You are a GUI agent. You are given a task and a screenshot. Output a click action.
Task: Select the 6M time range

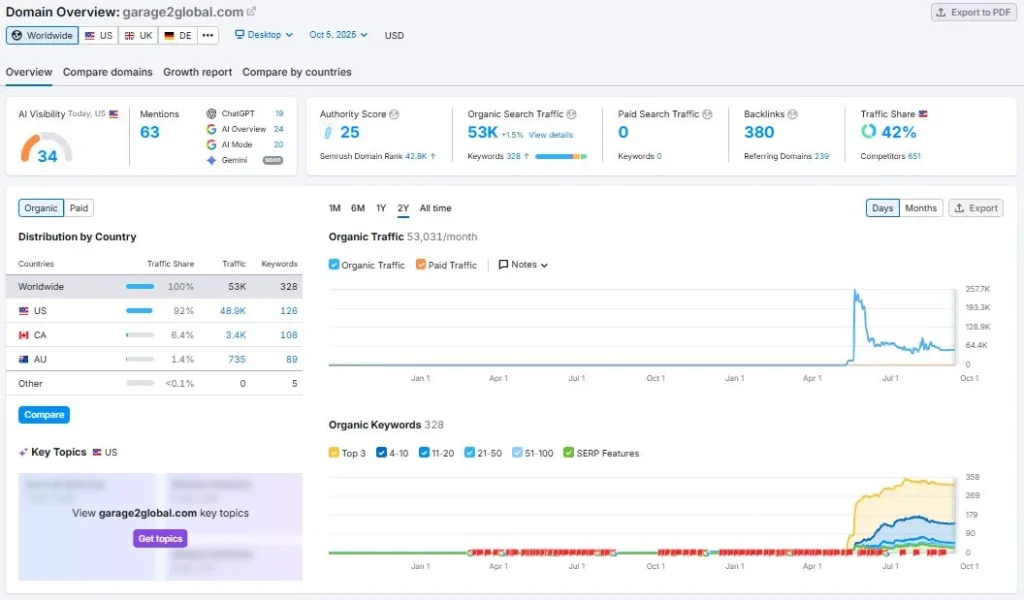tap(358, 208)
